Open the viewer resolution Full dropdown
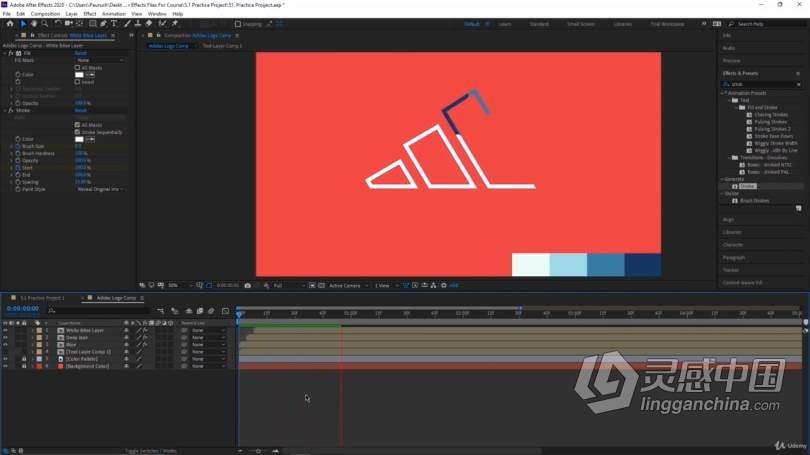 click(x=287, y=286)
